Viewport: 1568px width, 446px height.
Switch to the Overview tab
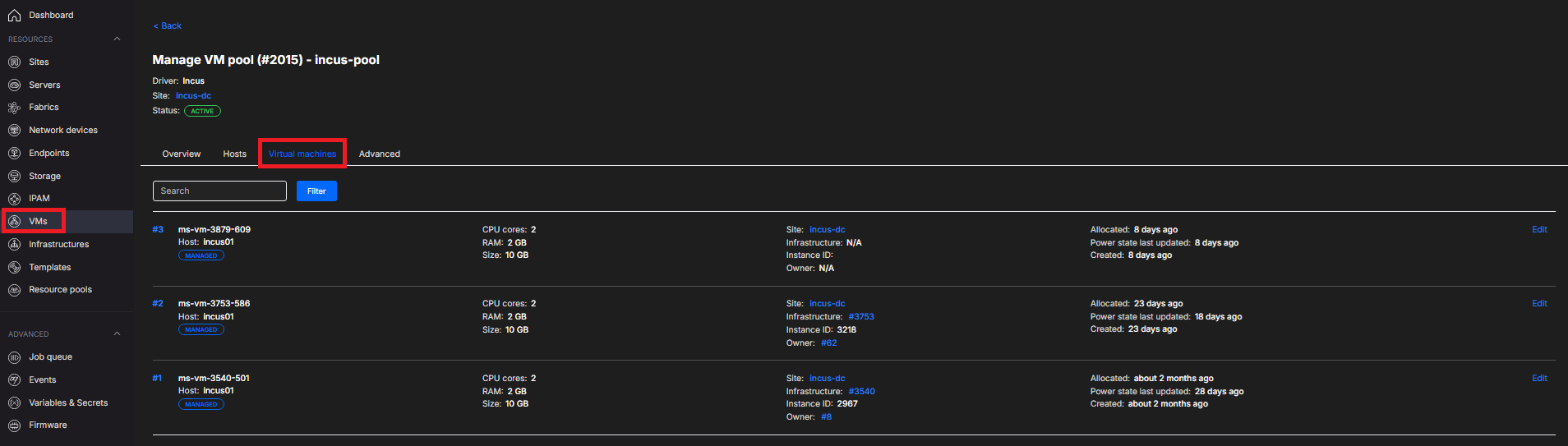click(x=181, y=154)
